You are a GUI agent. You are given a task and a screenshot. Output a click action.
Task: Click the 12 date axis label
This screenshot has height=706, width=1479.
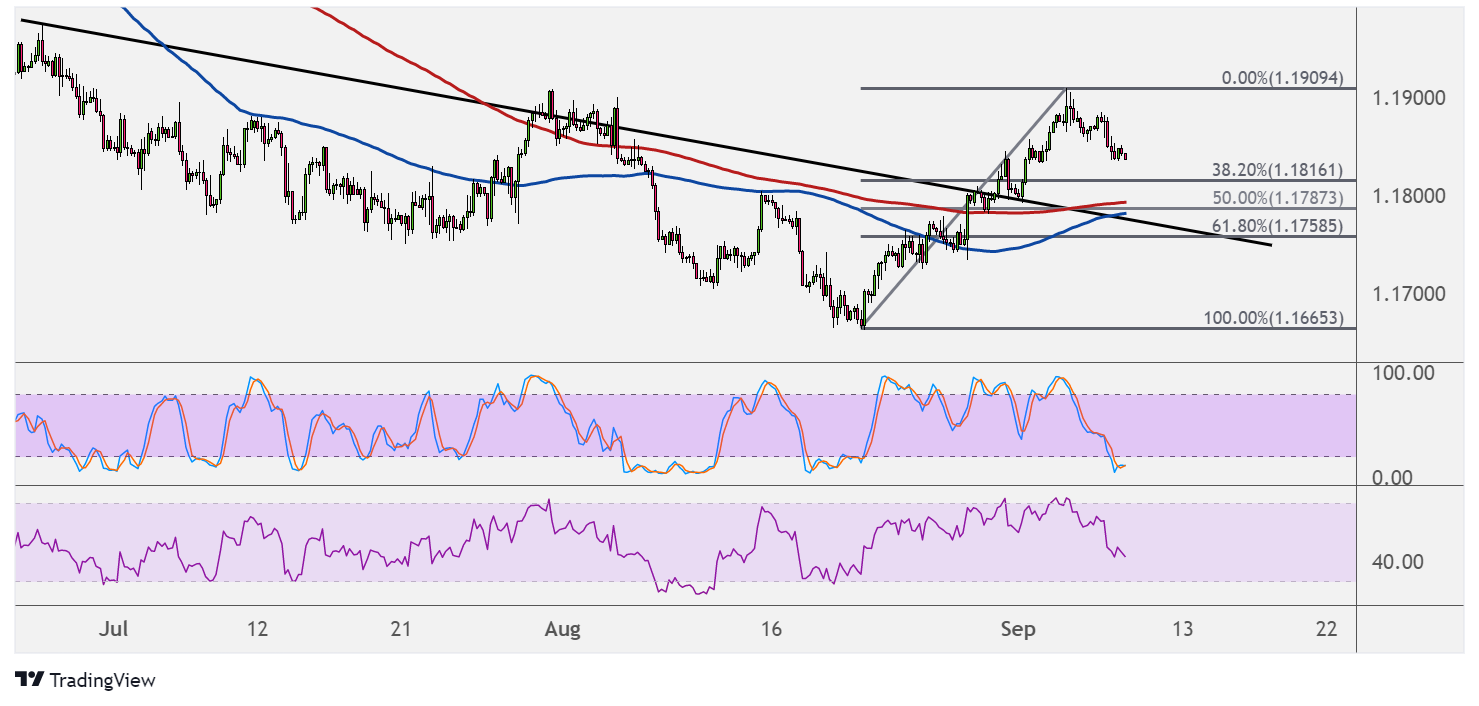click(x=257, y=629)
